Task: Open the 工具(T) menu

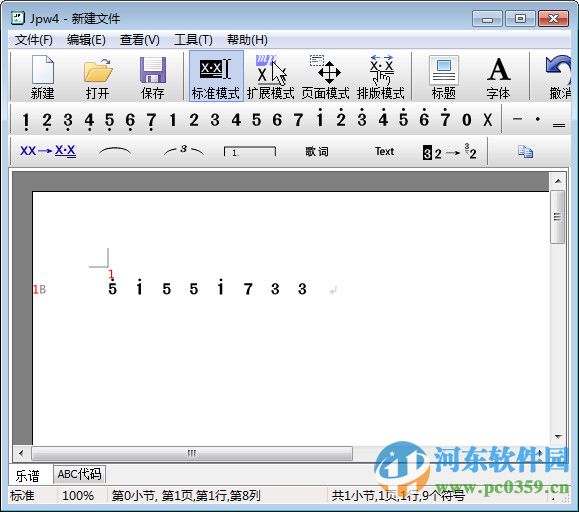Action: 193,40
